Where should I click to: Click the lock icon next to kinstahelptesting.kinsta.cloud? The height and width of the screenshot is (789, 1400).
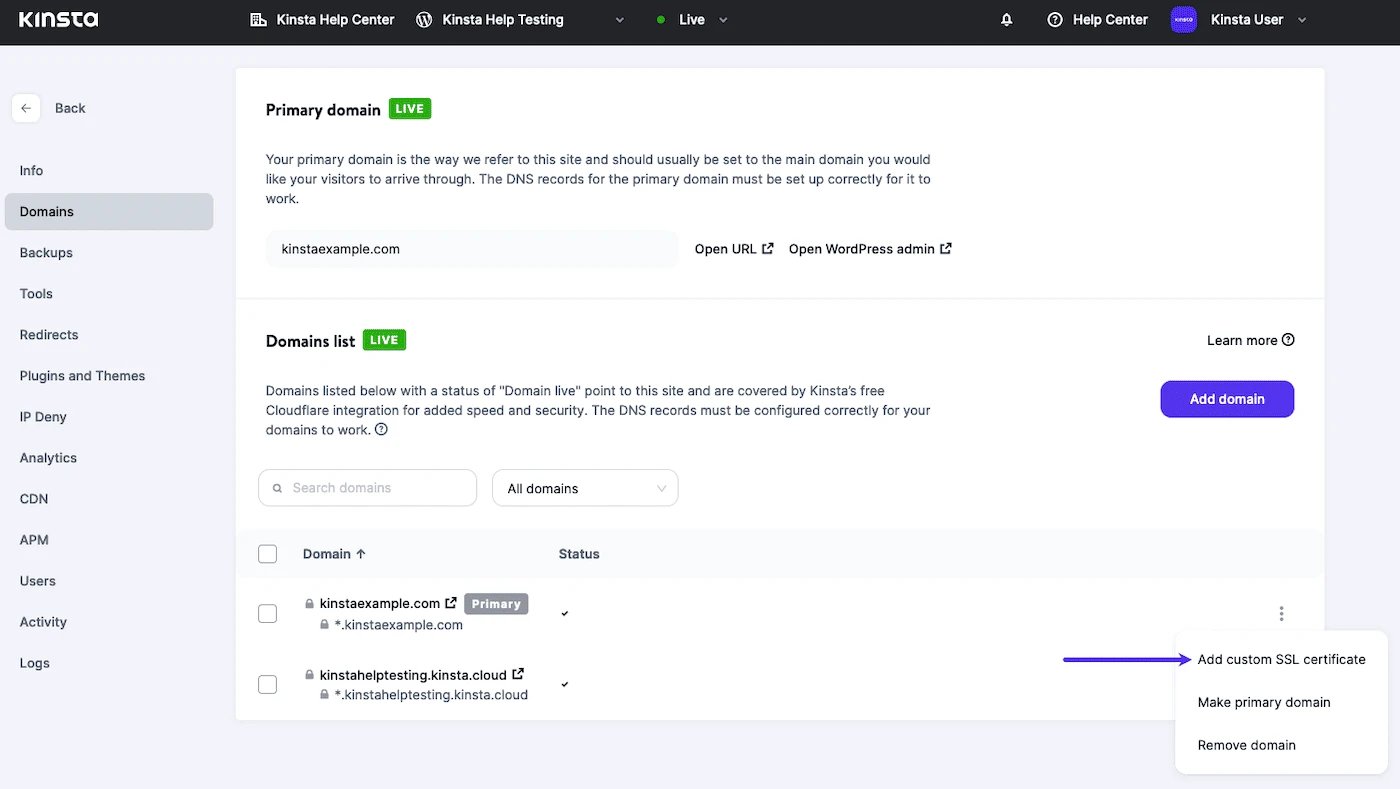pyautogui.click(x=310, y=675)
